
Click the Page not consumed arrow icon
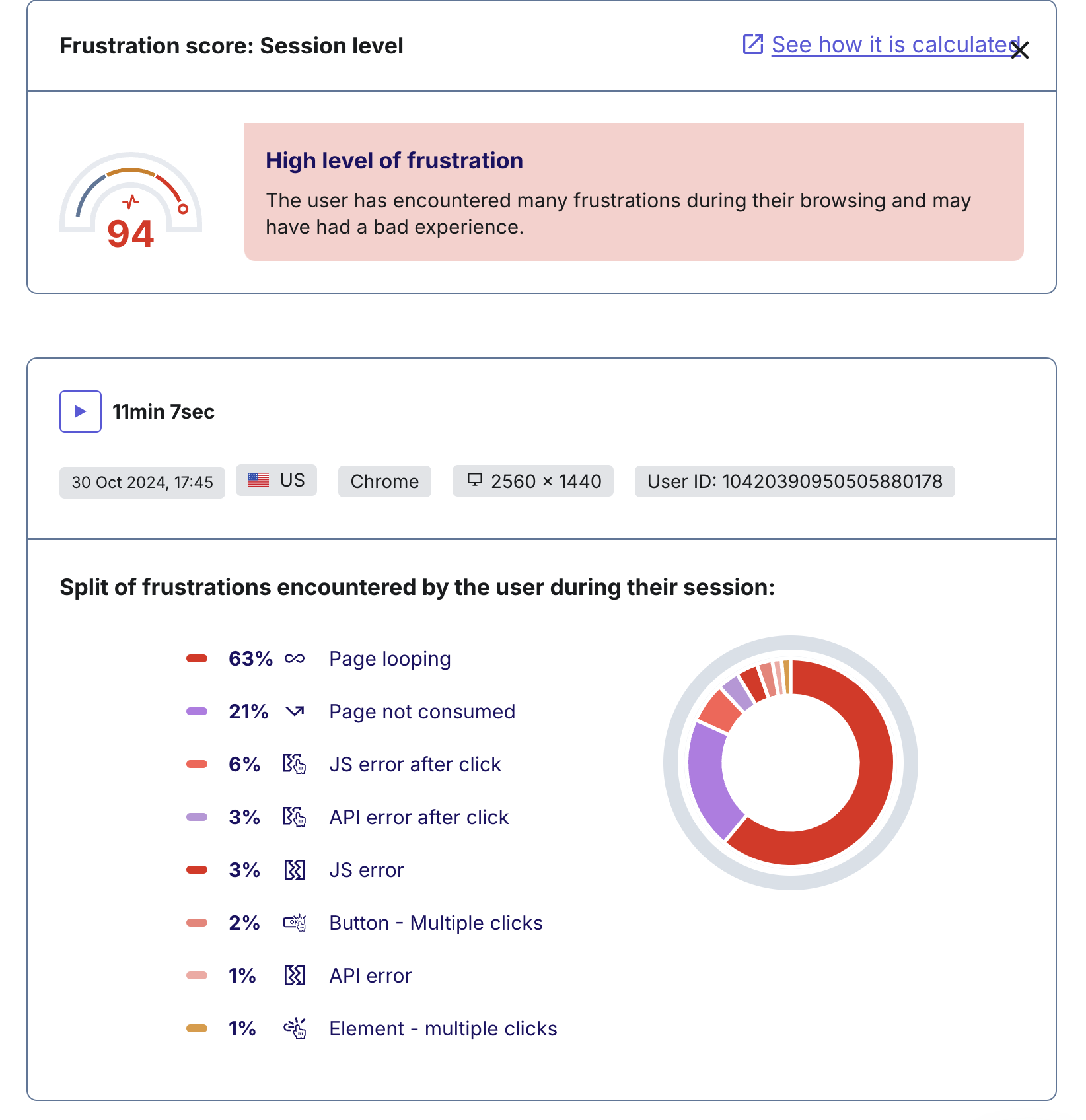(295, 711)
